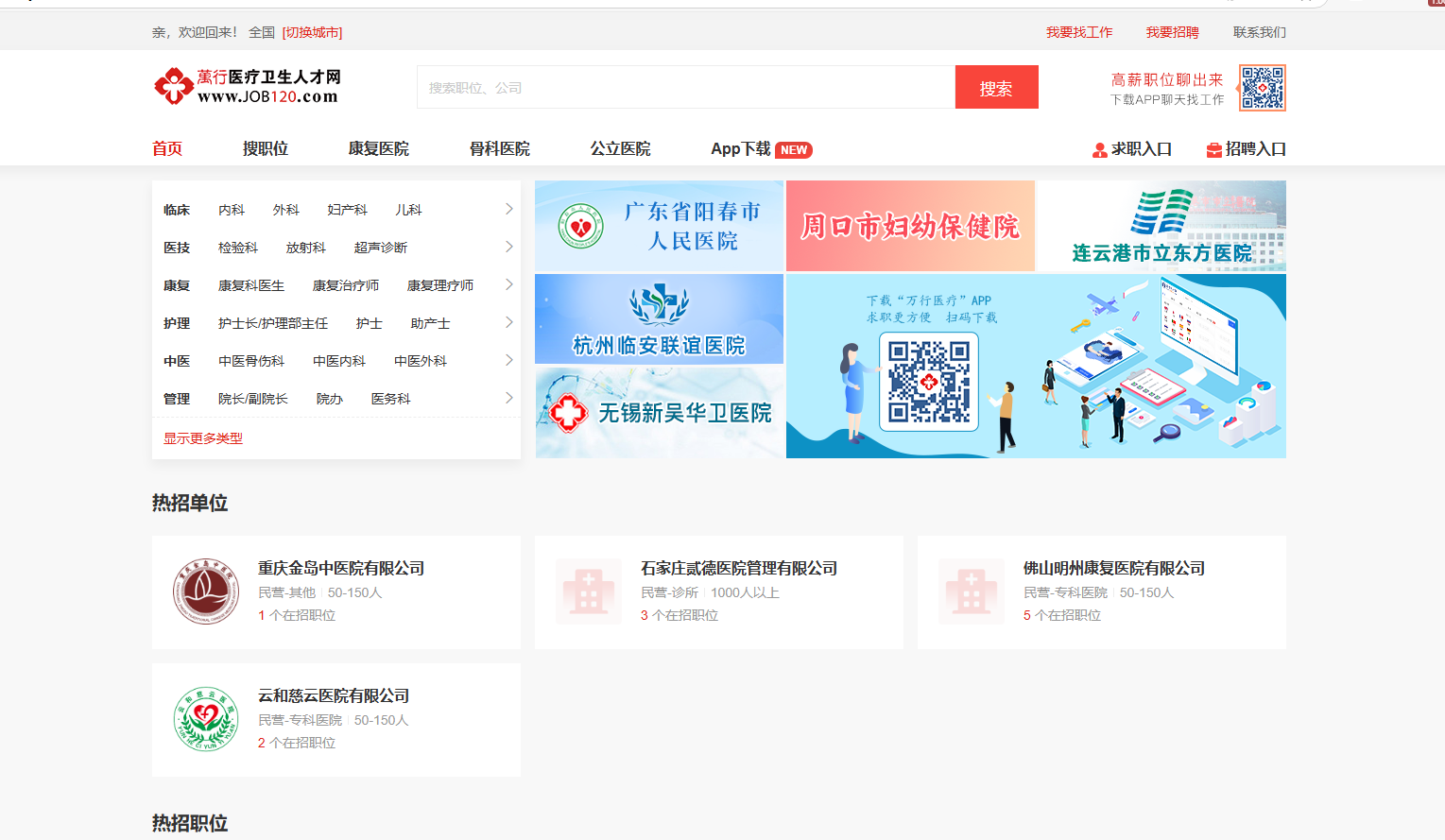This screenshot has height=840, width=1445.
Task: Open the Yunhe Ciyun hospital logo
Action: (206, 719)
